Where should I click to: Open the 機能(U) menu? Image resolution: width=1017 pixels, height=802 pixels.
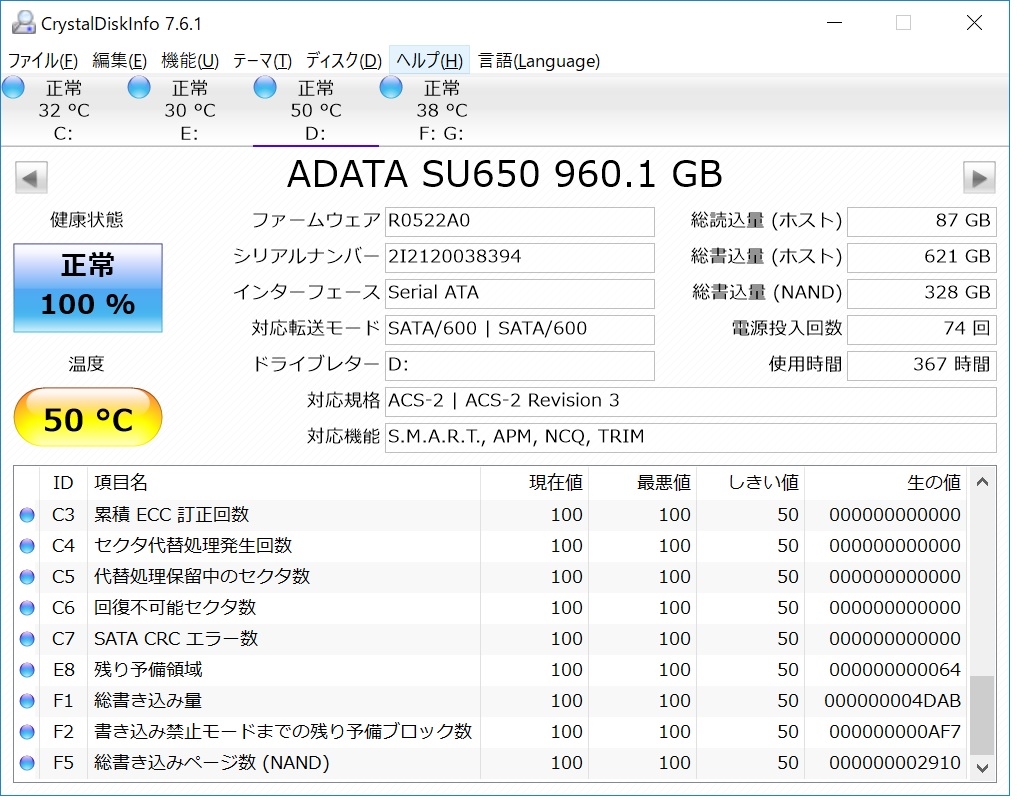[x=189, y=61]
